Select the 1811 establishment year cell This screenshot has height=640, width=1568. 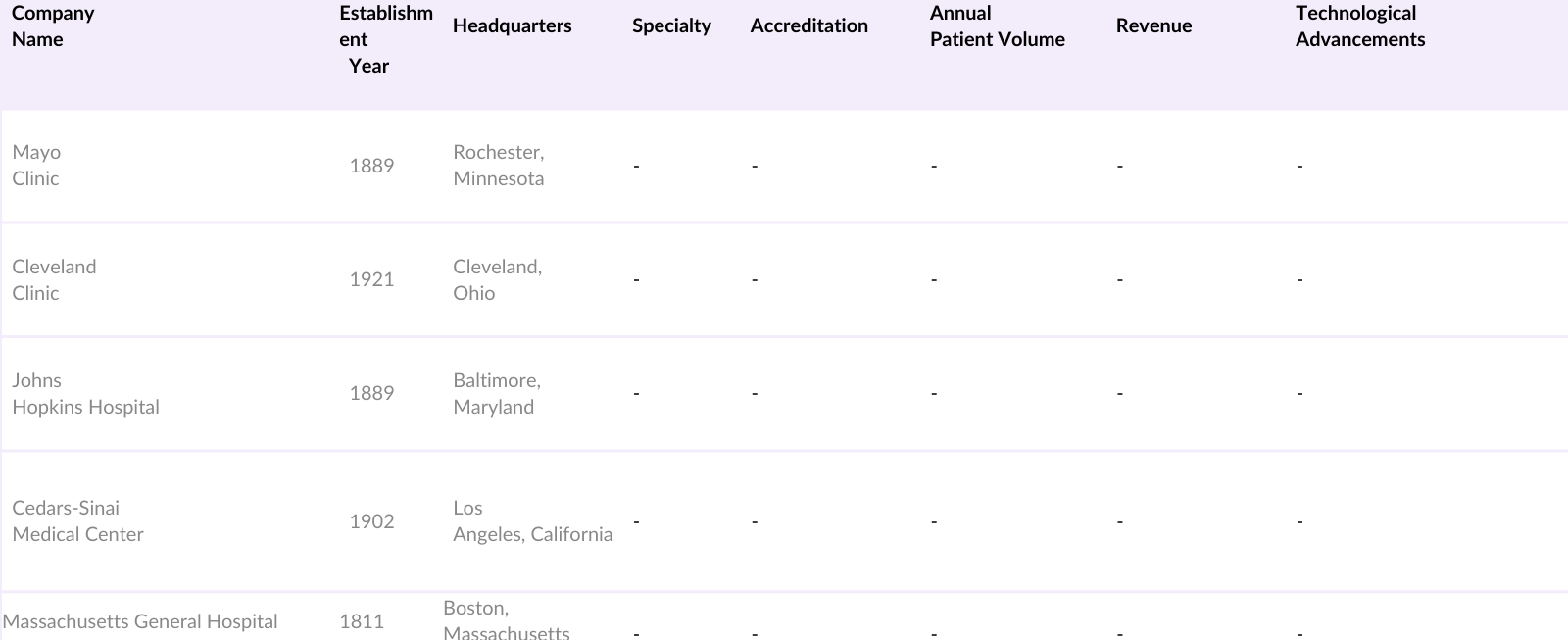(x=362, y=621)
